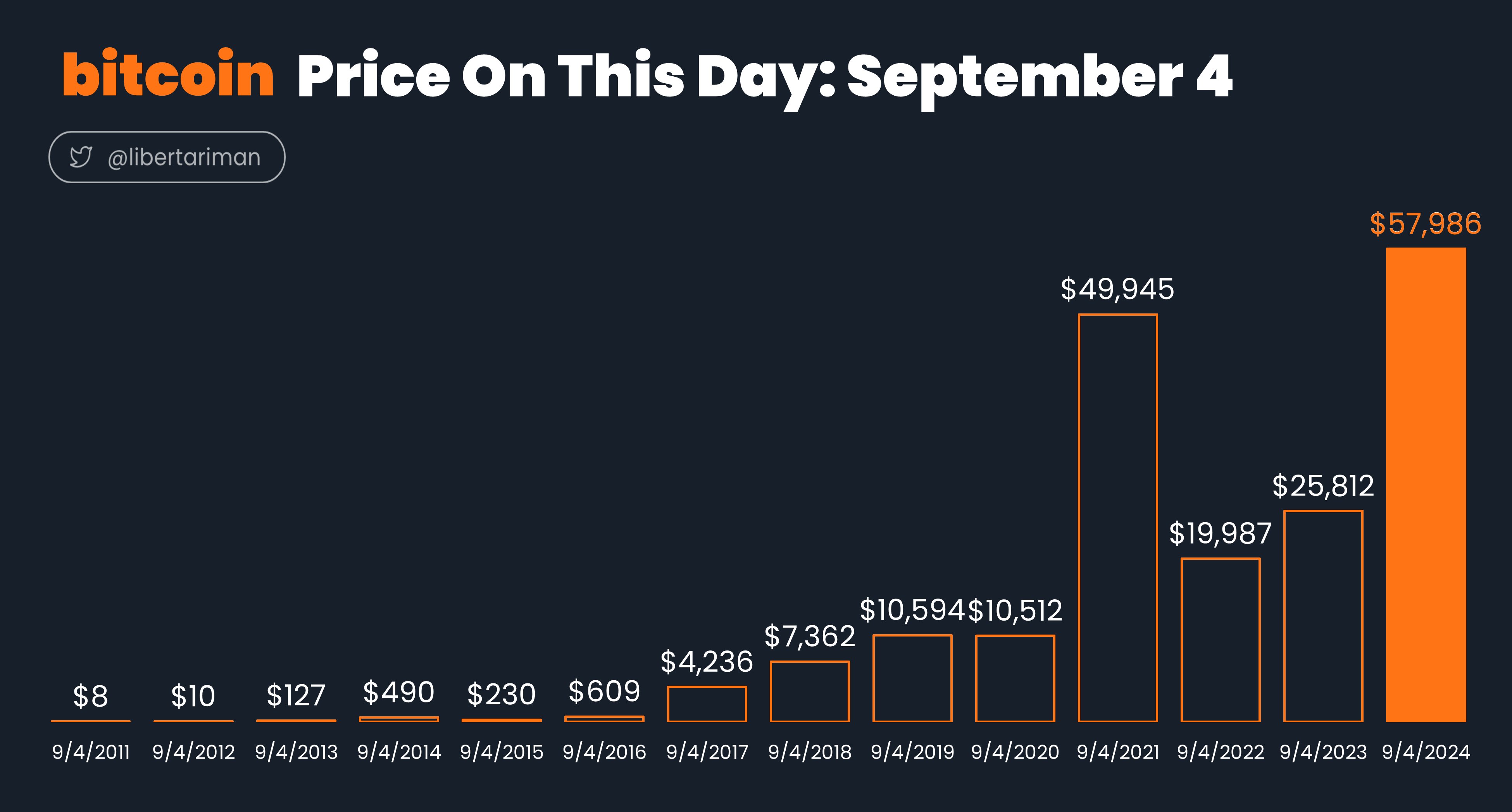
Task: Click the $19,987 value label
Action: [x=1220, y=534]
